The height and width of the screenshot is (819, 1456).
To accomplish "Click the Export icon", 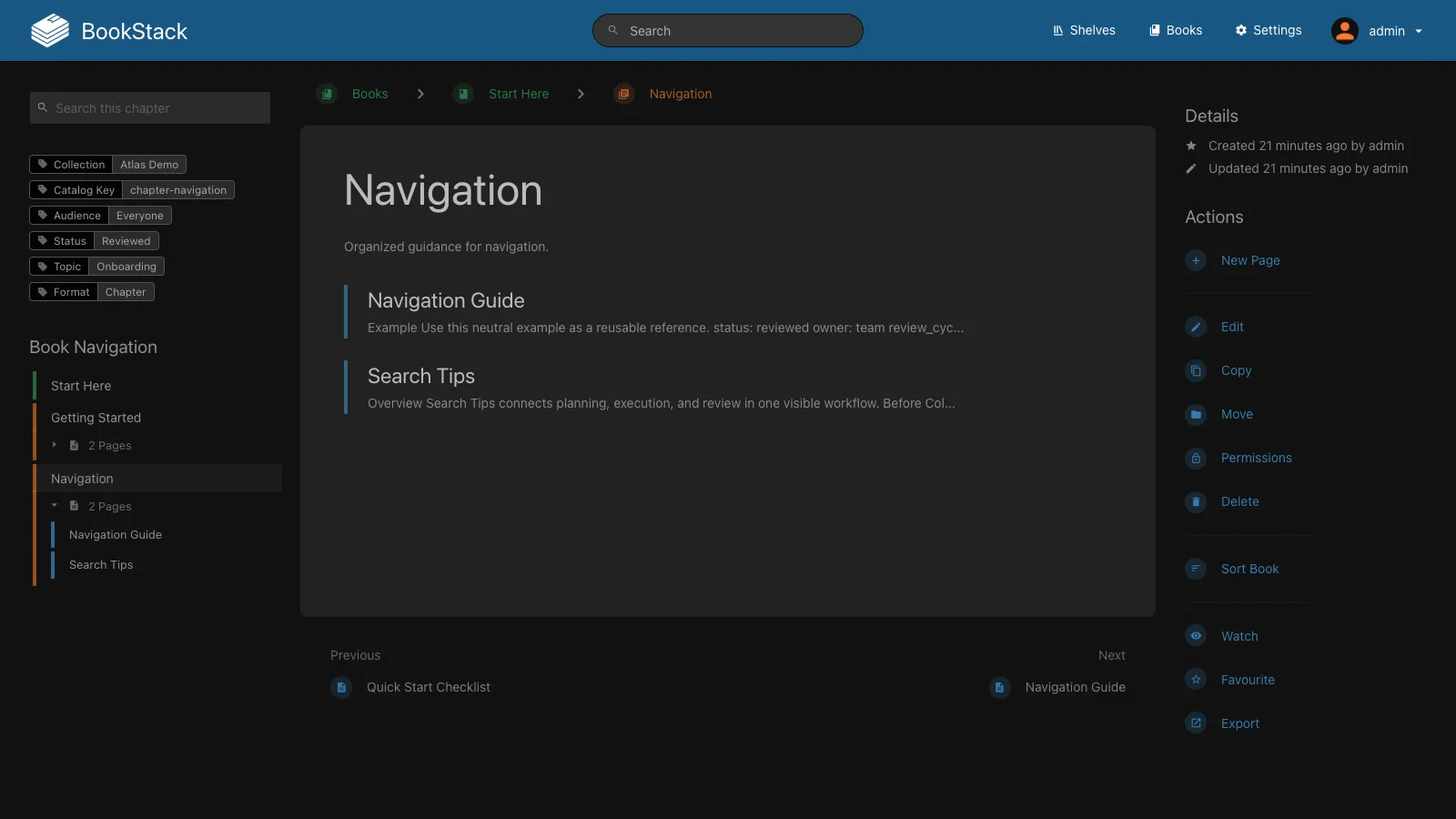I will click(1196, 723).
